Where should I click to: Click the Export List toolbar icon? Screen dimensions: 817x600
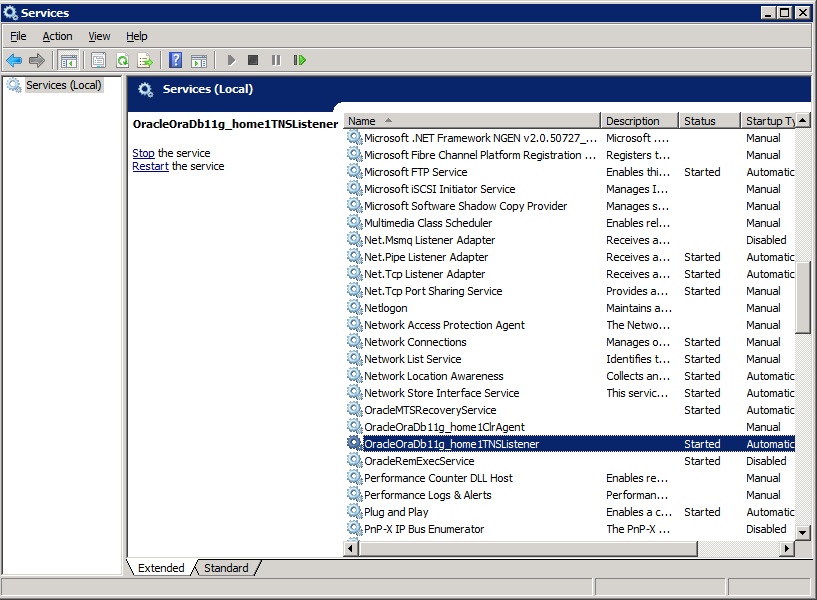(145, 60)
